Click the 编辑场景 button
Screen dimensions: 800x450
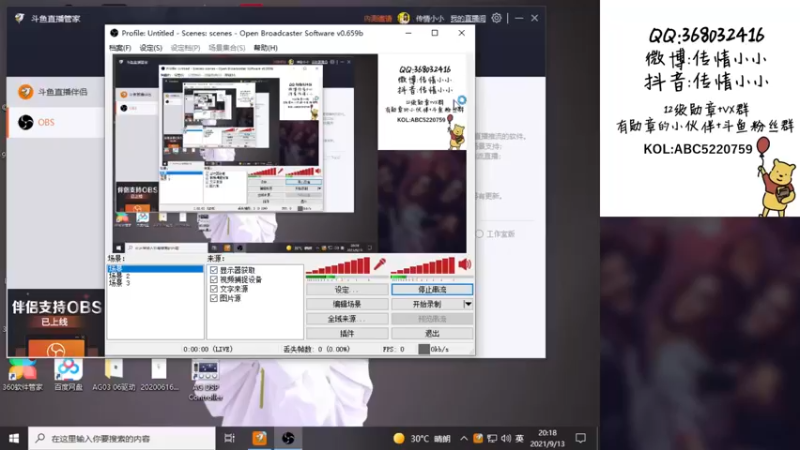(x=347, y=304)
